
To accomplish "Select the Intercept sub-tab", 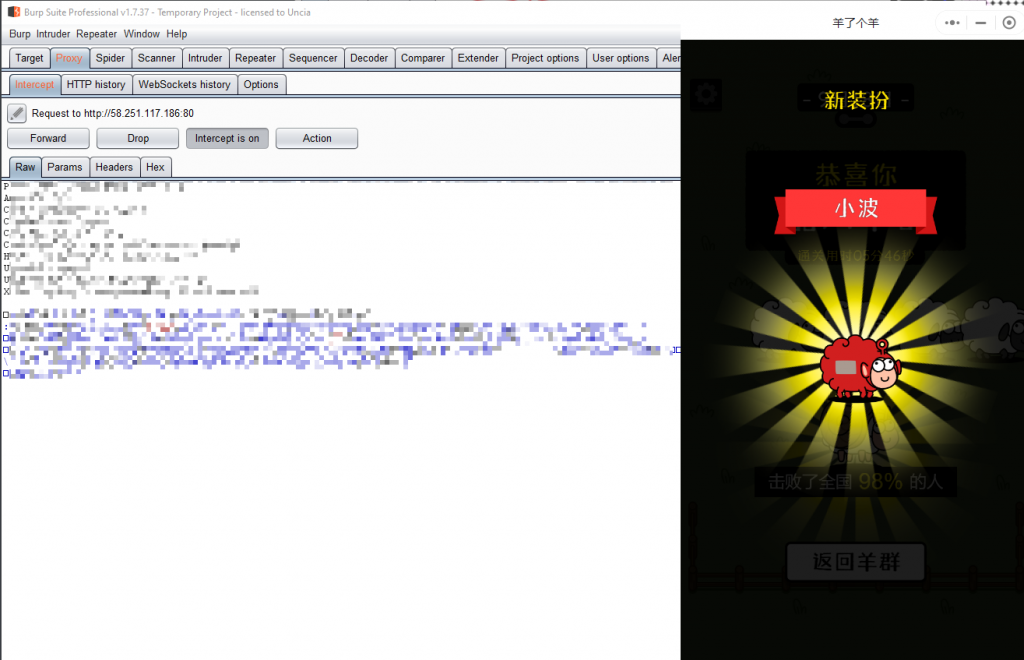I will 35,84.
